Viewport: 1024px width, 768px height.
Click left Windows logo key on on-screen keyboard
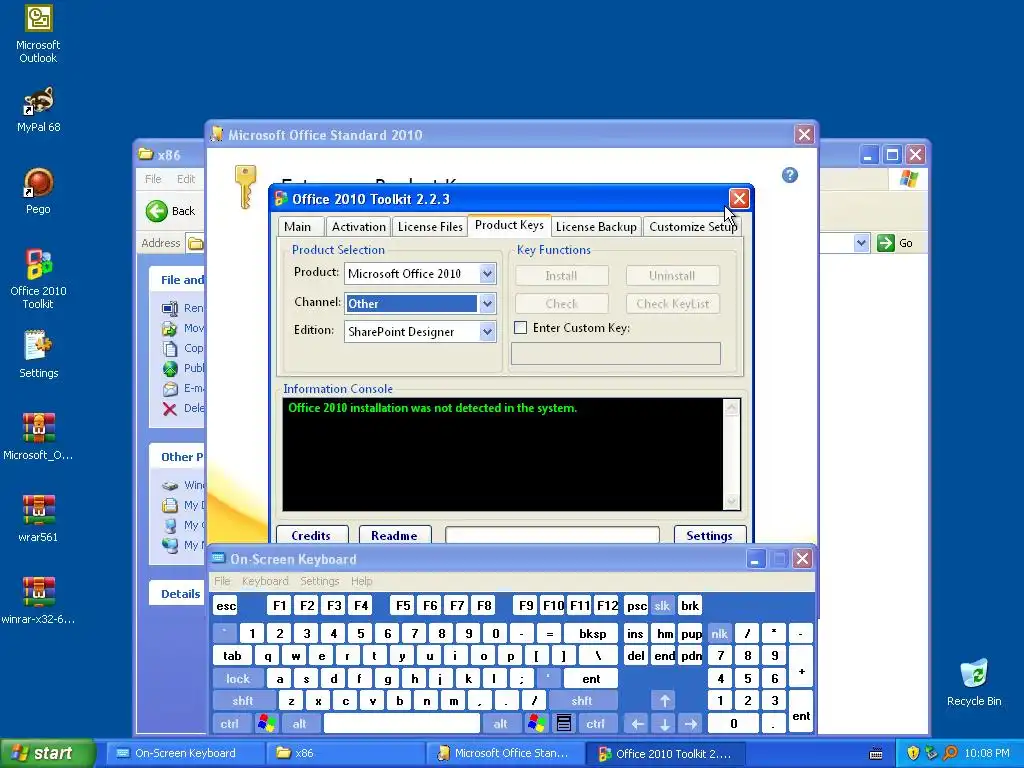click(266, 724)
